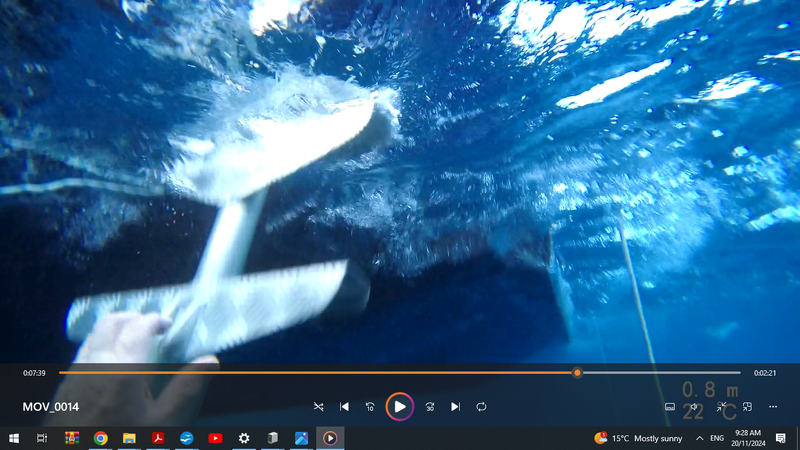Image resolution: width=800 pixels, height=450 pixels.
Task: Open YouTube from the taskbar
Action: (215, 438)
